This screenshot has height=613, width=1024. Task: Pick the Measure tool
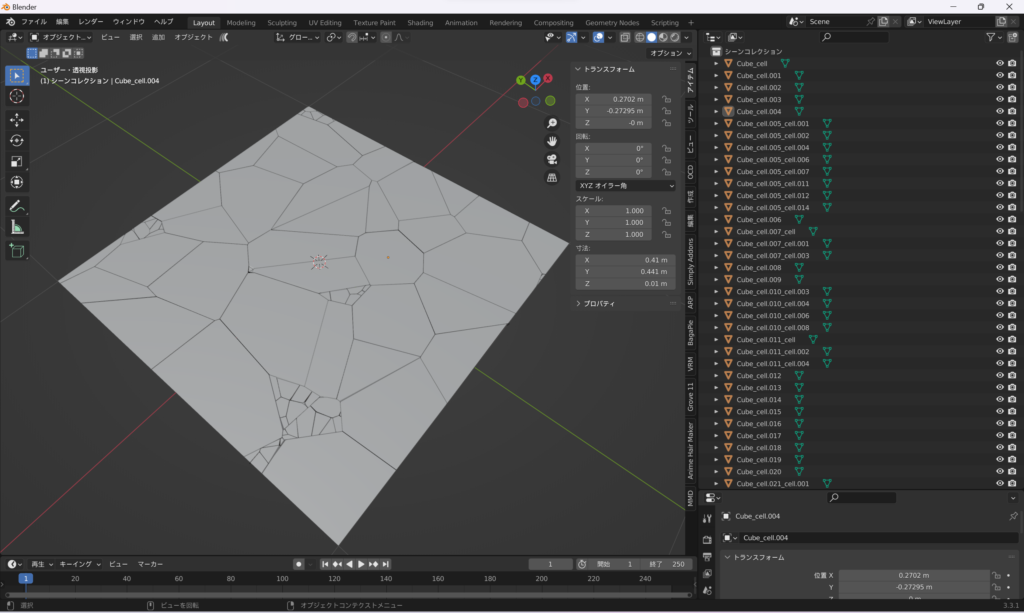click(17, 227)
